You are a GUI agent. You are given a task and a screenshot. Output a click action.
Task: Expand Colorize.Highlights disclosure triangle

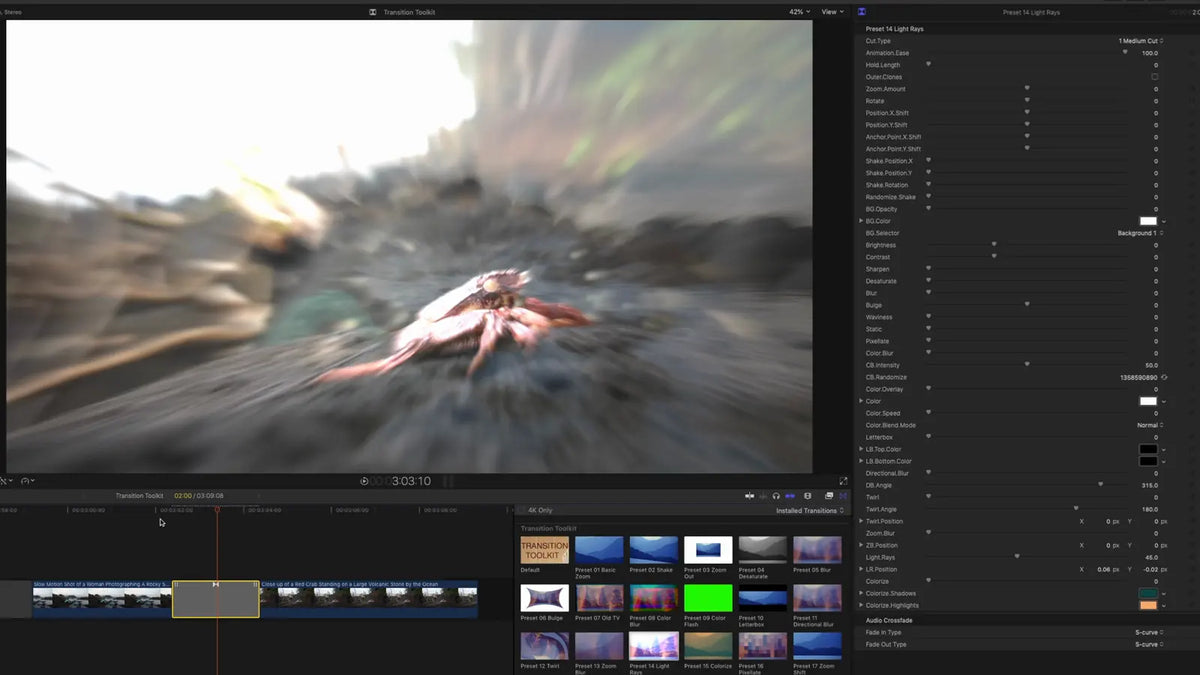pyautogui.click(x=861, y=605)
